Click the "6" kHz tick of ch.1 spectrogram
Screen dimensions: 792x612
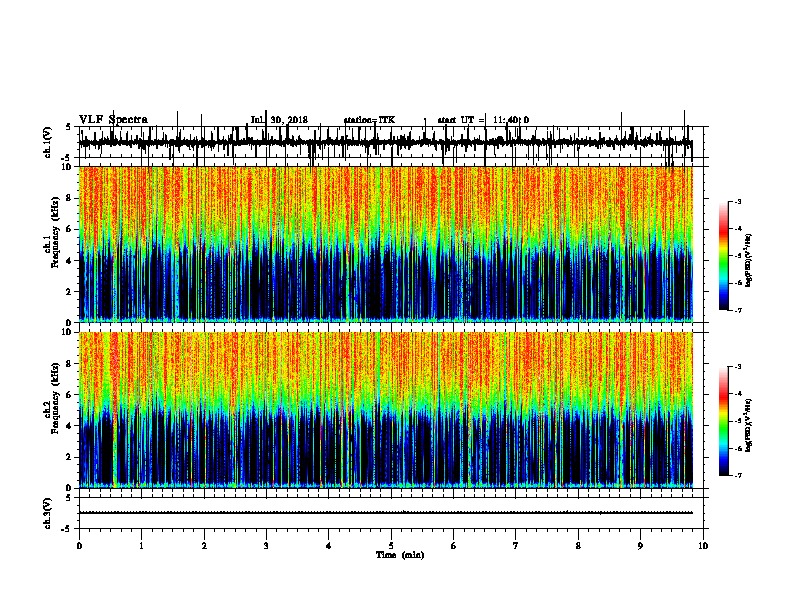click(70, 230)
